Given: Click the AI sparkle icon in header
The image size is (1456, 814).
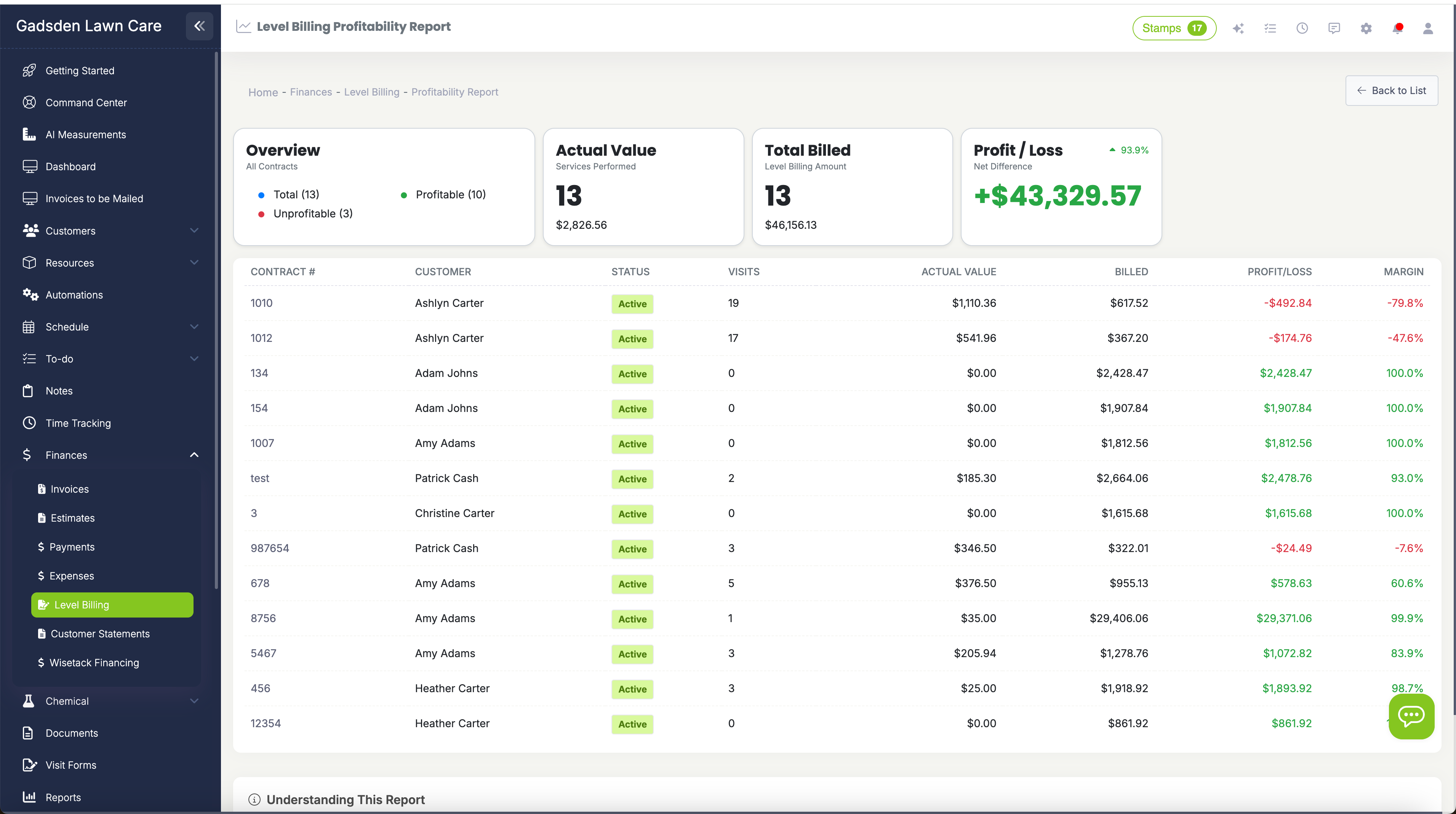Looking at the screenshot, I should point(1238,28).
